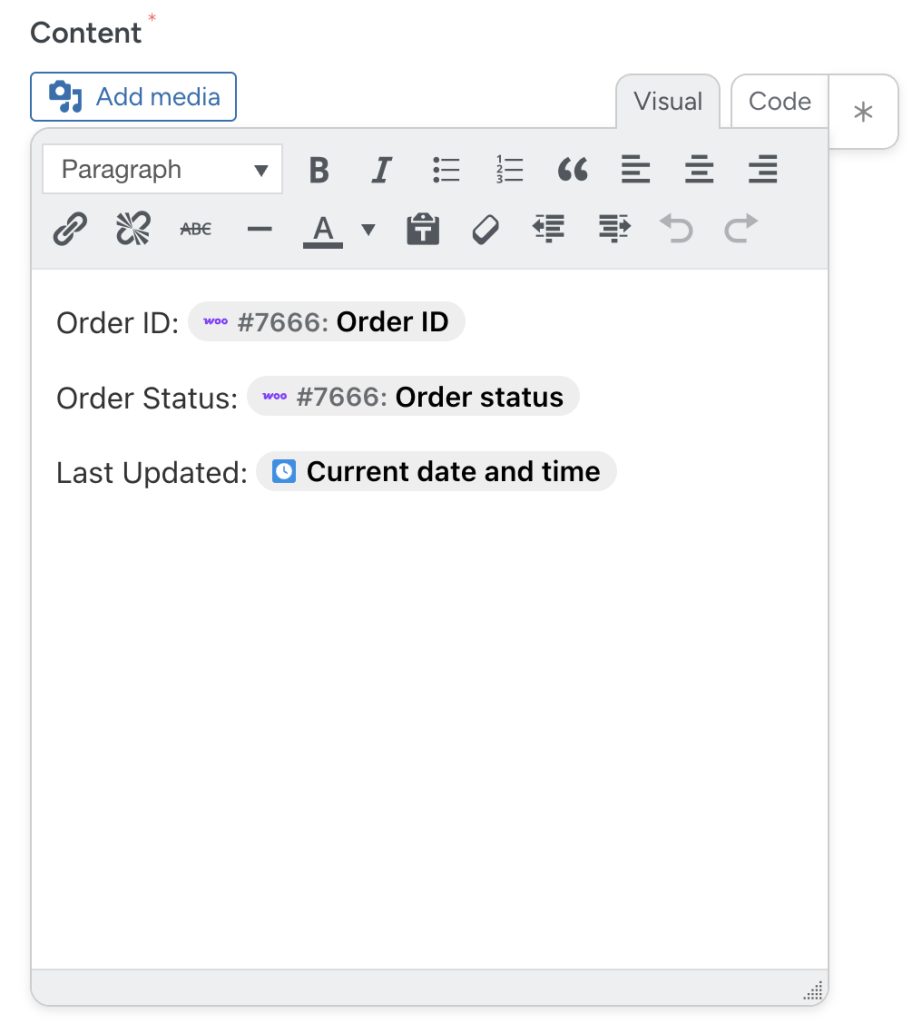Screen dimensions: 922x1024
Task: Switch to the Code tab
Action: click(780, 100)
